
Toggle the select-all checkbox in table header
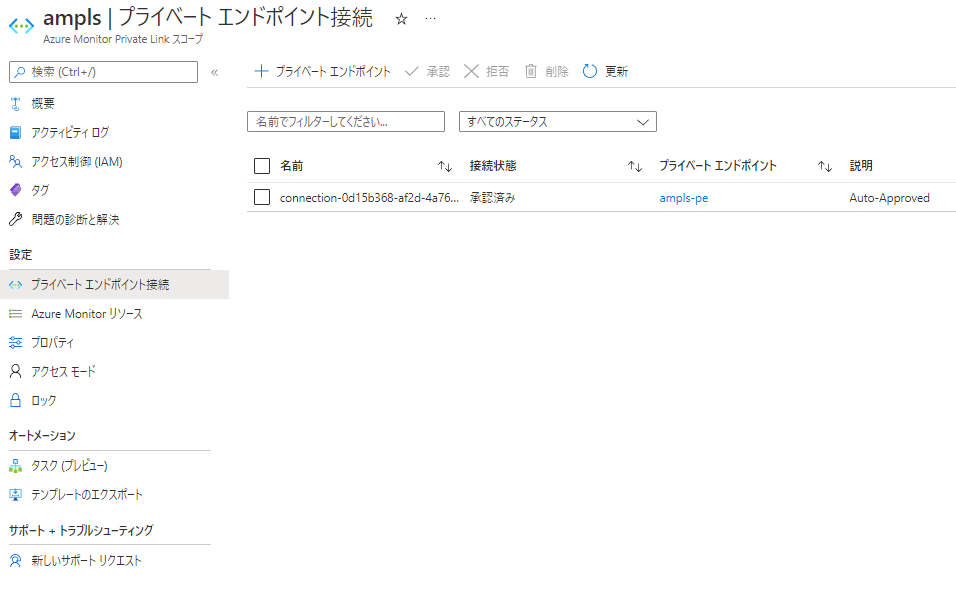262,166
